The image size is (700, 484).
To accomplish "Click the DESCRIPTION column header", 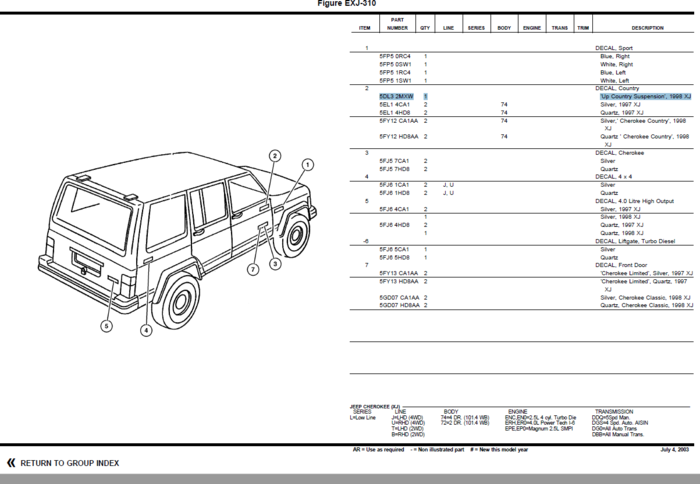I will coord(647,28).
